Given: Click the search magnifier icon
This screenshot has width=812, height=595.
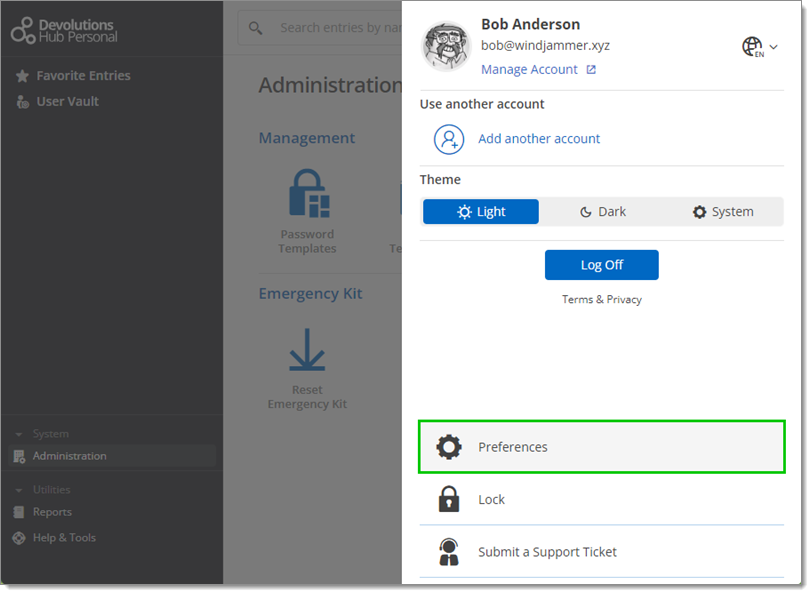Looking at the screenshot, I should point(255,28).
